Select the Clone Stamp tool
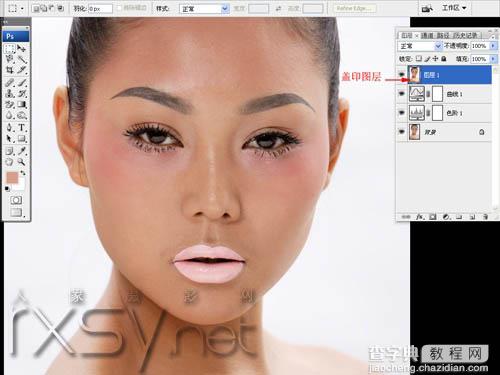 pos(10,93)
